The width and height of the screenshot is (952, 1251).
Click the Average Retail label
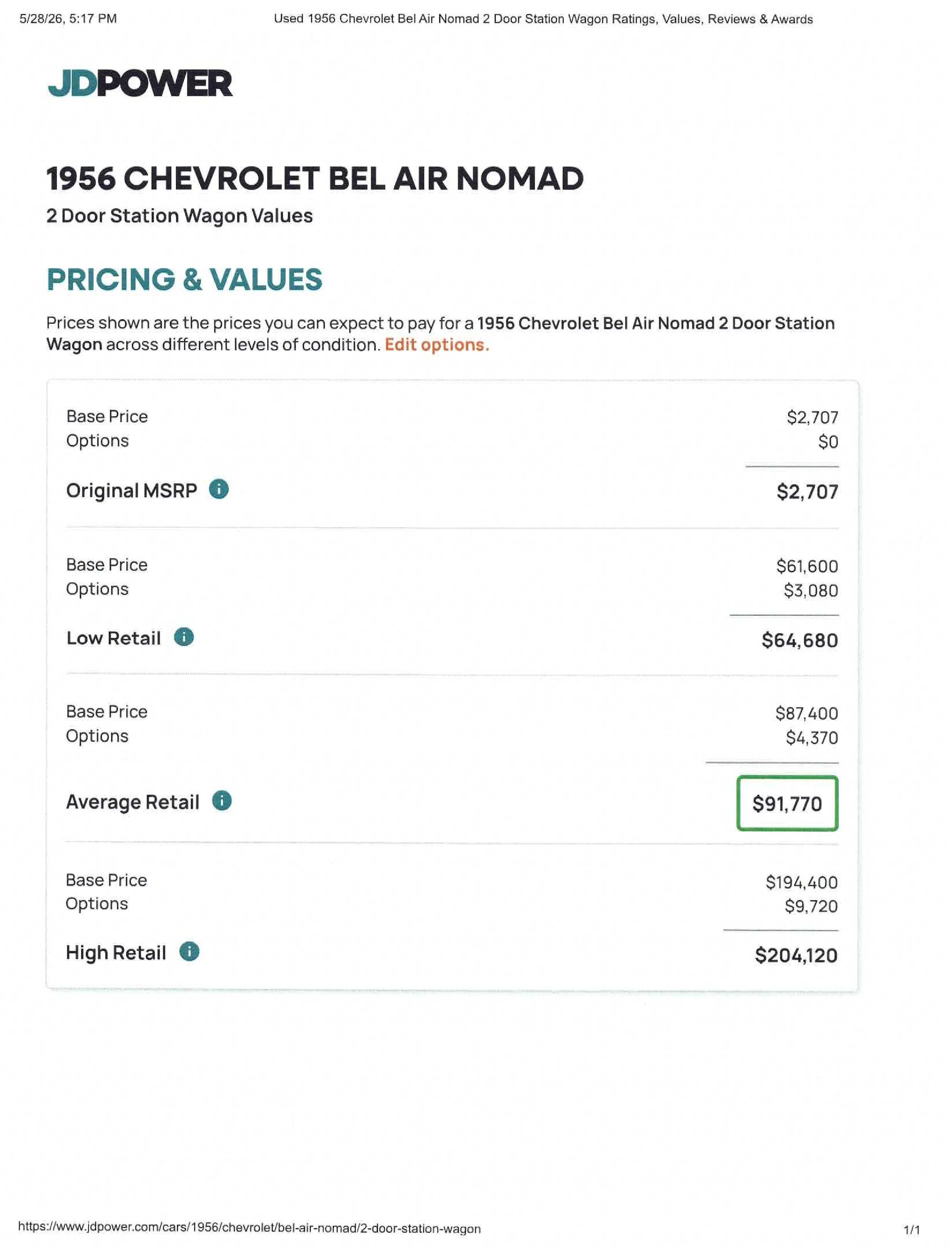pyautogui.click(x=132, y=802)
